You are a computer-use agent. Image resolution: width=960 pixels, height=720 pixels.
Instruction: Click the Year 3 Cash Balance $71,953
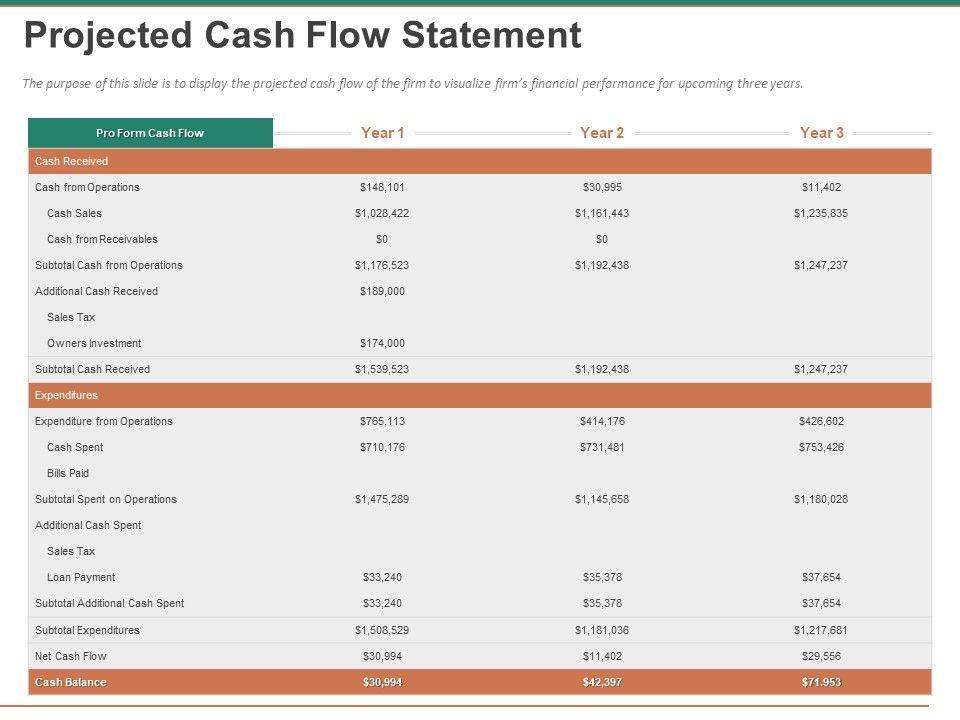pos(821,682)
